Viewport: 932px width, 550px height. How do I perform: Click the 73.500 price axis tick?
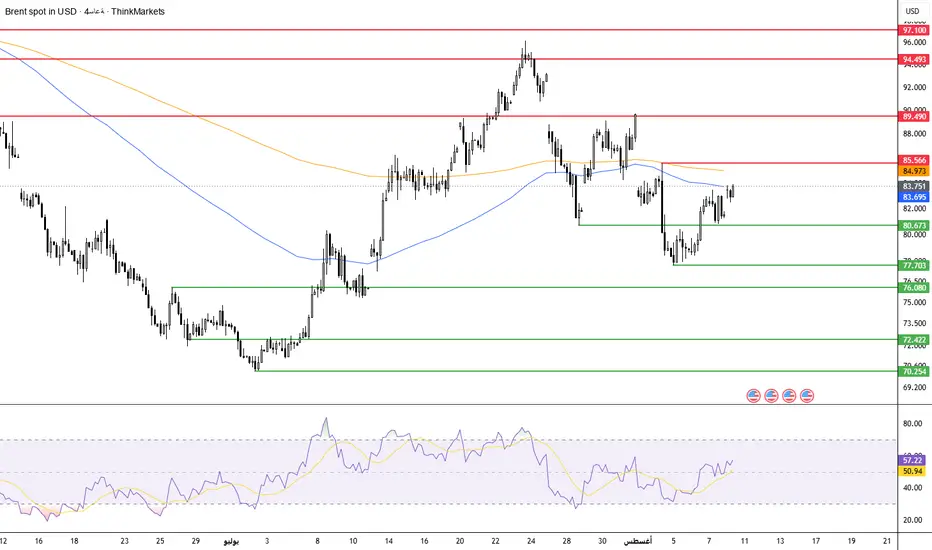914,323
